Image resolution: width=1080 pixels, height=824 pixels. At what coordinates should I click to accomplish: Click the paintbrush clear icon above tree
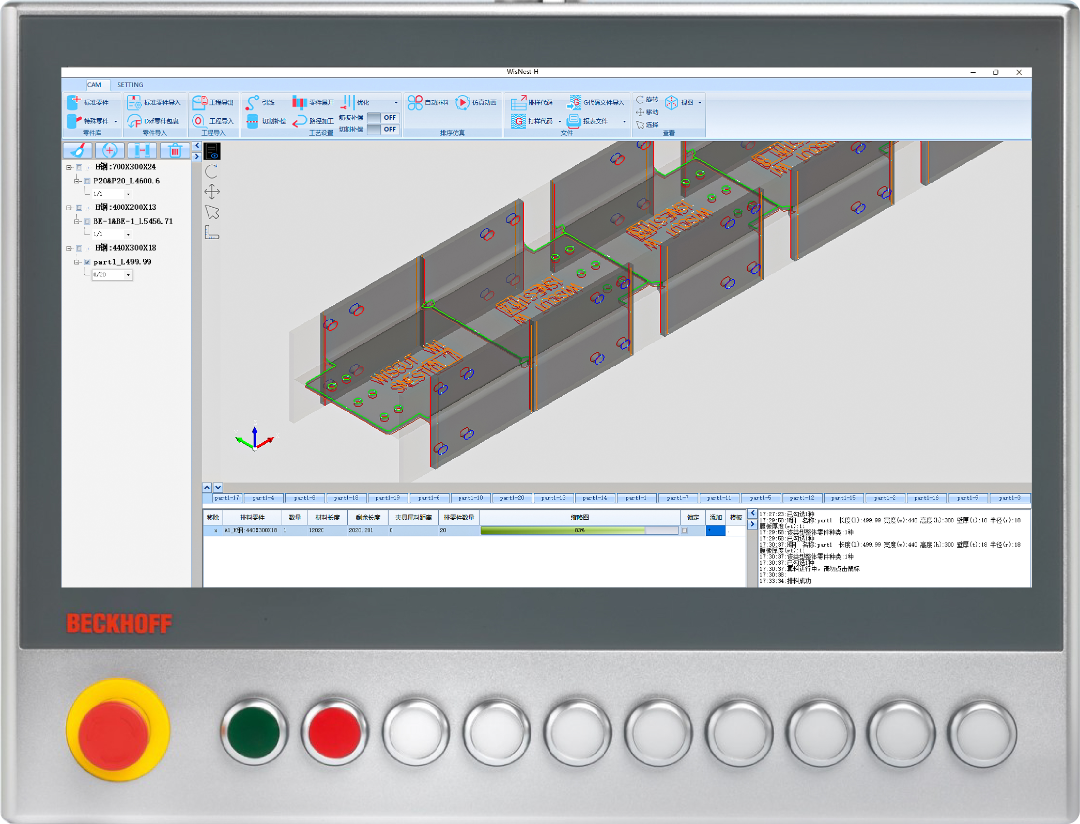click(x=79, y=151)
